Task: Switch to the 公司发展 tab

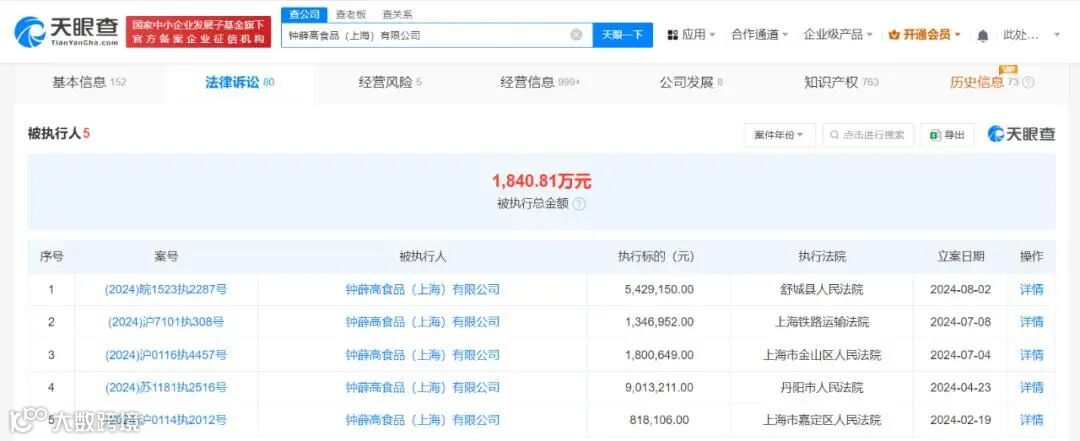Action: [691, 83]
